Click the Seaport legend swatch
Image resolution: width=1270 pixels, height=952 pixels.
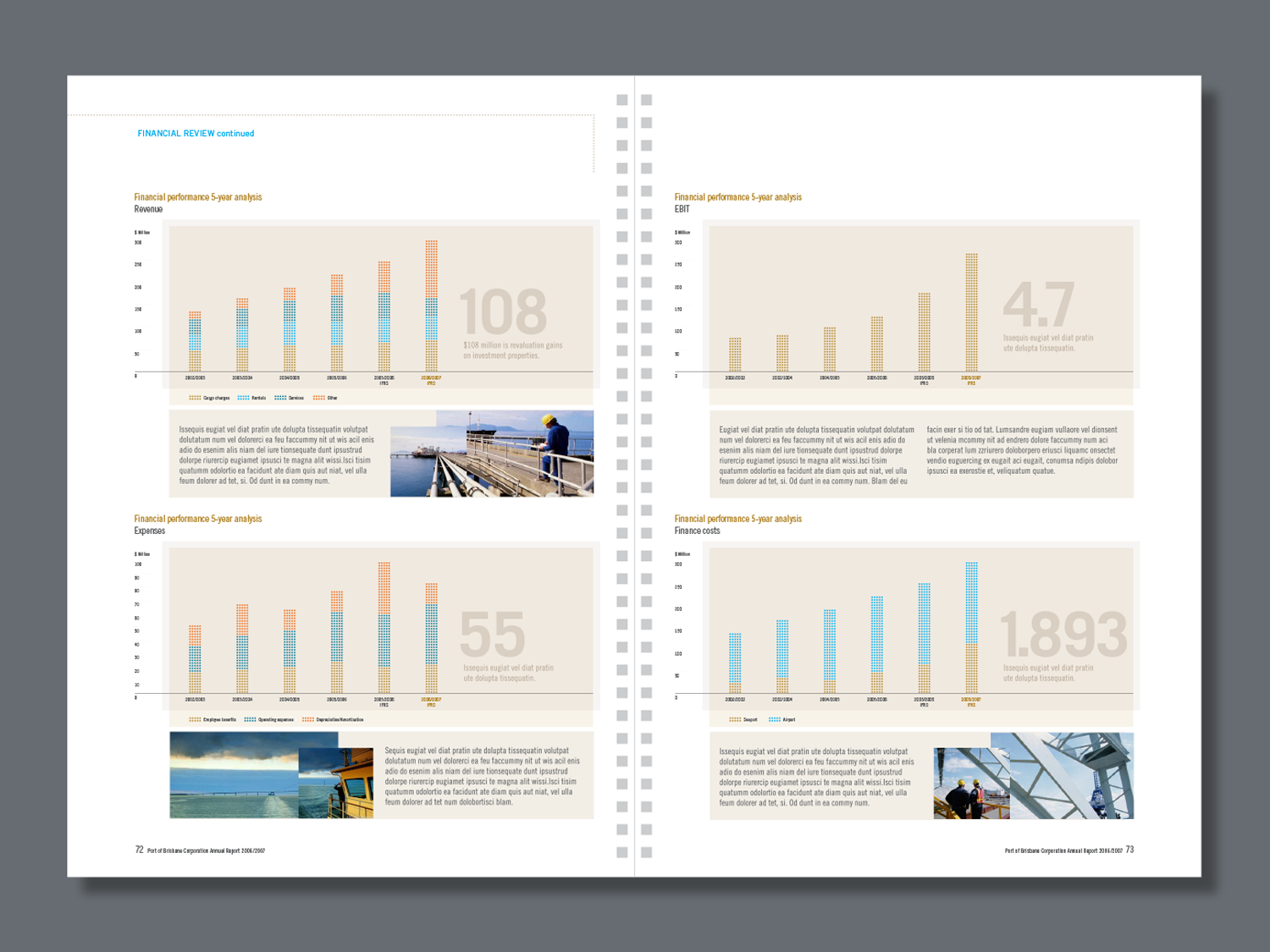click(735, 719)
